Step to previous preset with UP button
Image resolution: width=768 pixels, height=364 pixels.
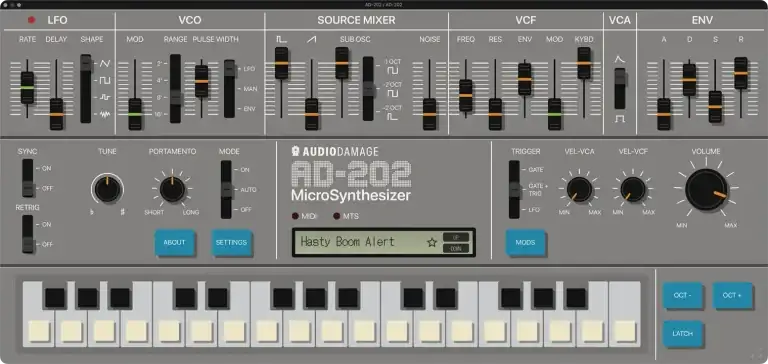click(456, 237)
